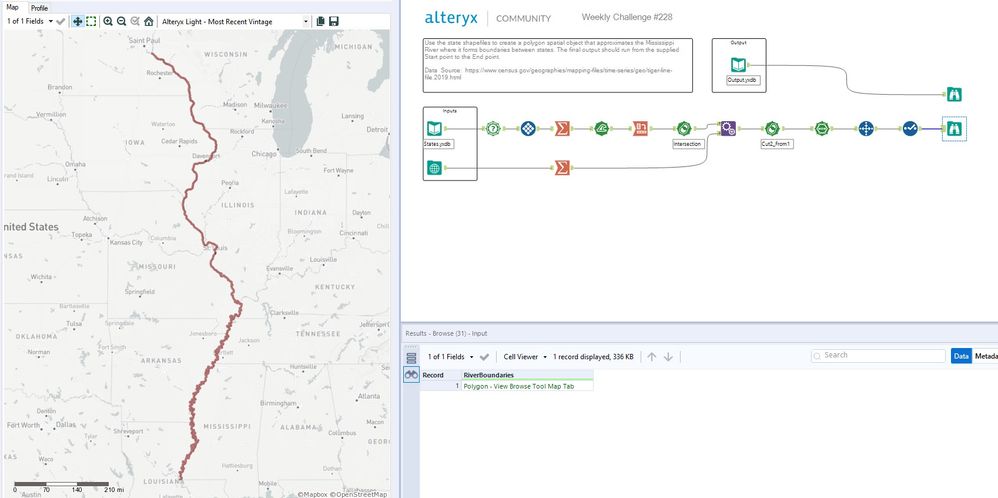Select the States.yxdb Input Data tool

434,129
